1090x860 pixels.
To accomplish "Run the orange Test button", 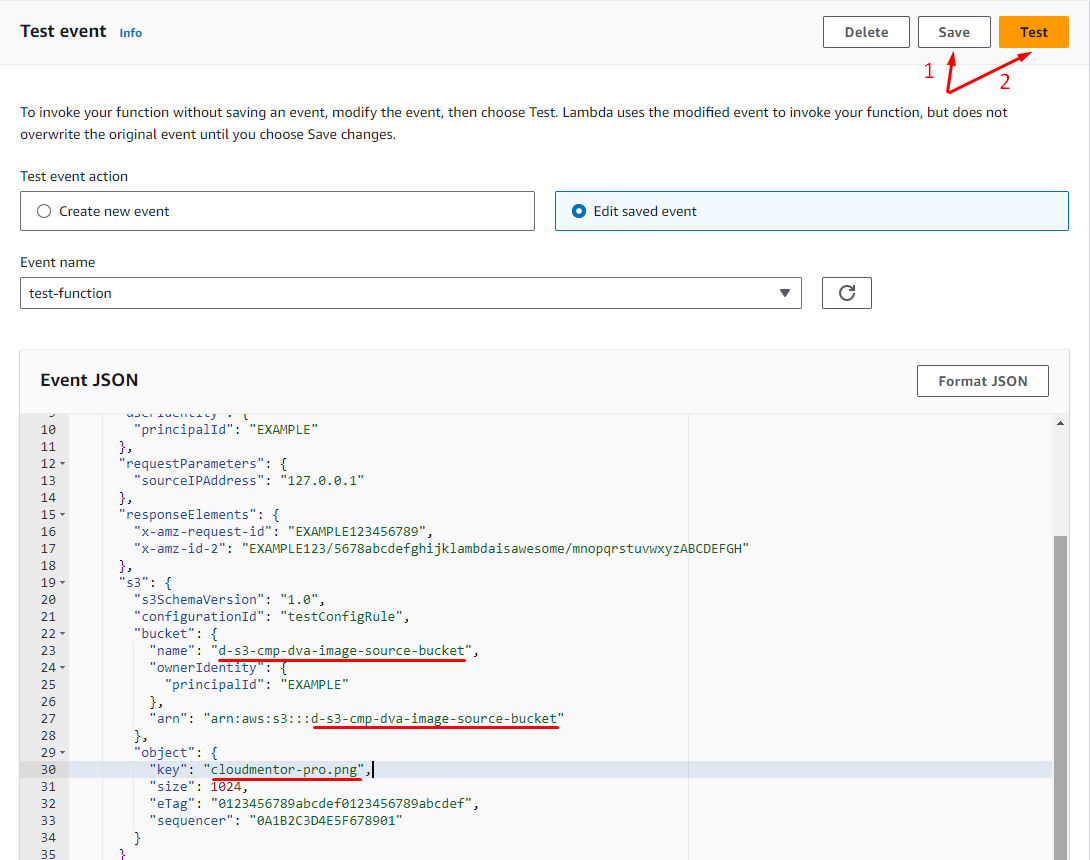I will click(x=1033, y=32).
